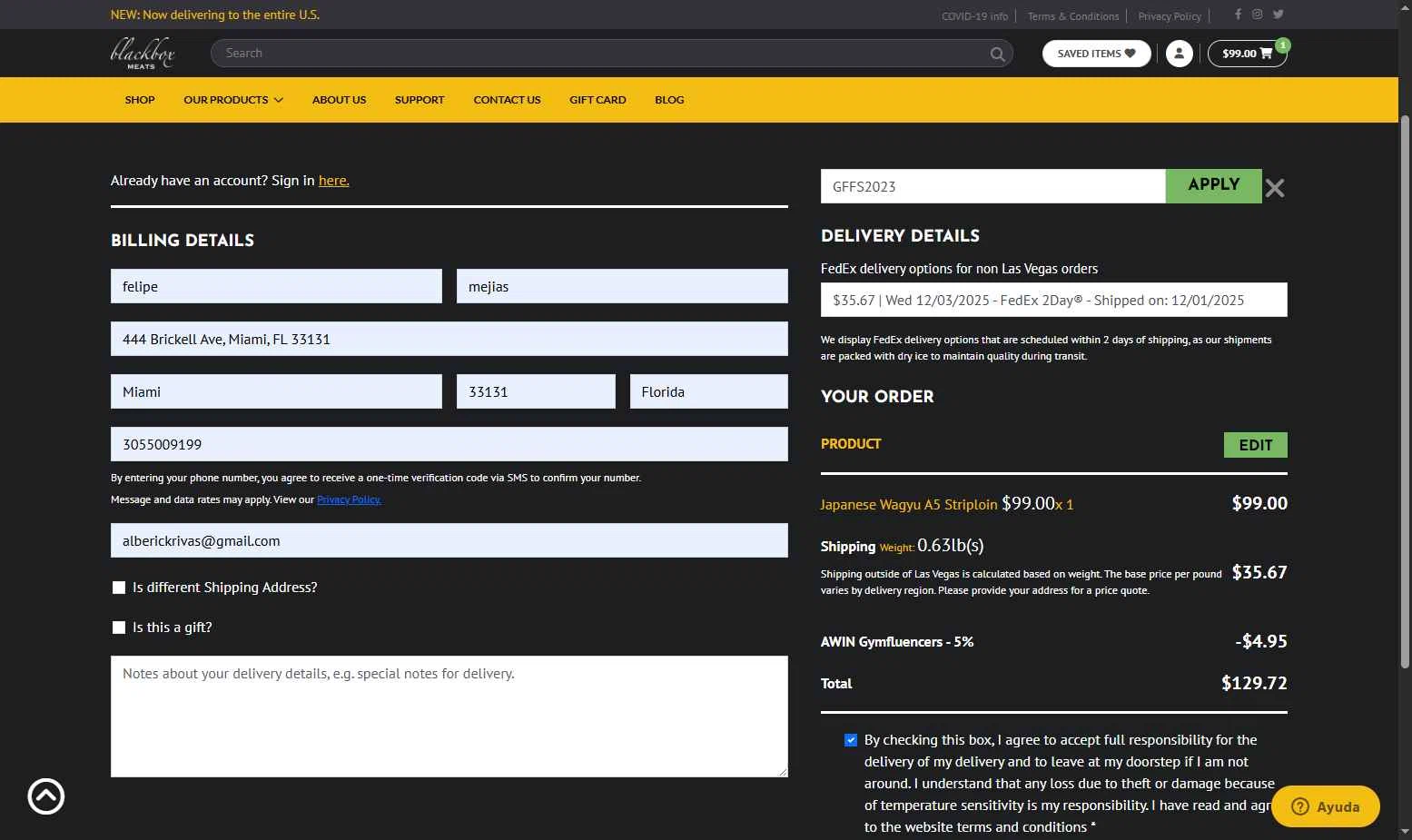Click the search magnifier icon

coord(997,54)
